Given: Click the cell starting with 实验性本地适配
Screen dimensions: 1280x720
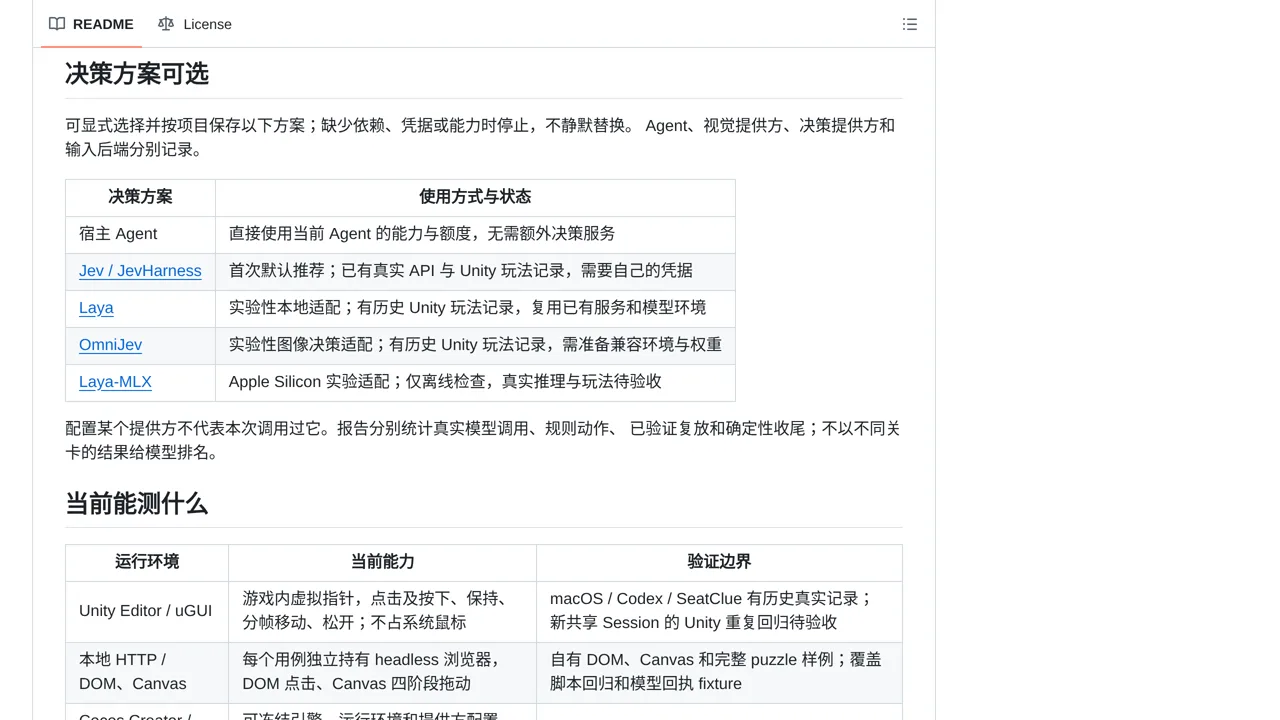Looking at the screenshot, I should 475,308.
